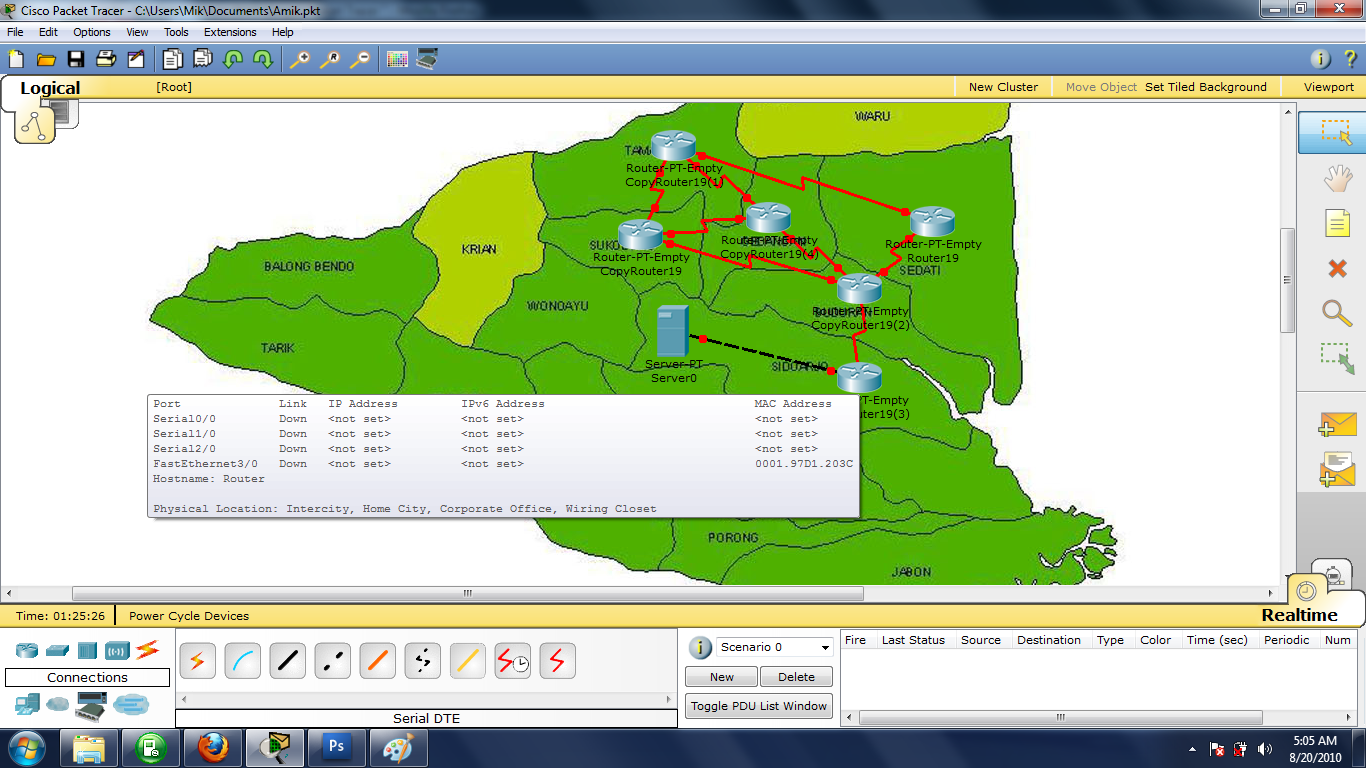Choose the Routers device category
Image resolution: width=1366 pixels, height=768 pixels.
tap(27, 651)
